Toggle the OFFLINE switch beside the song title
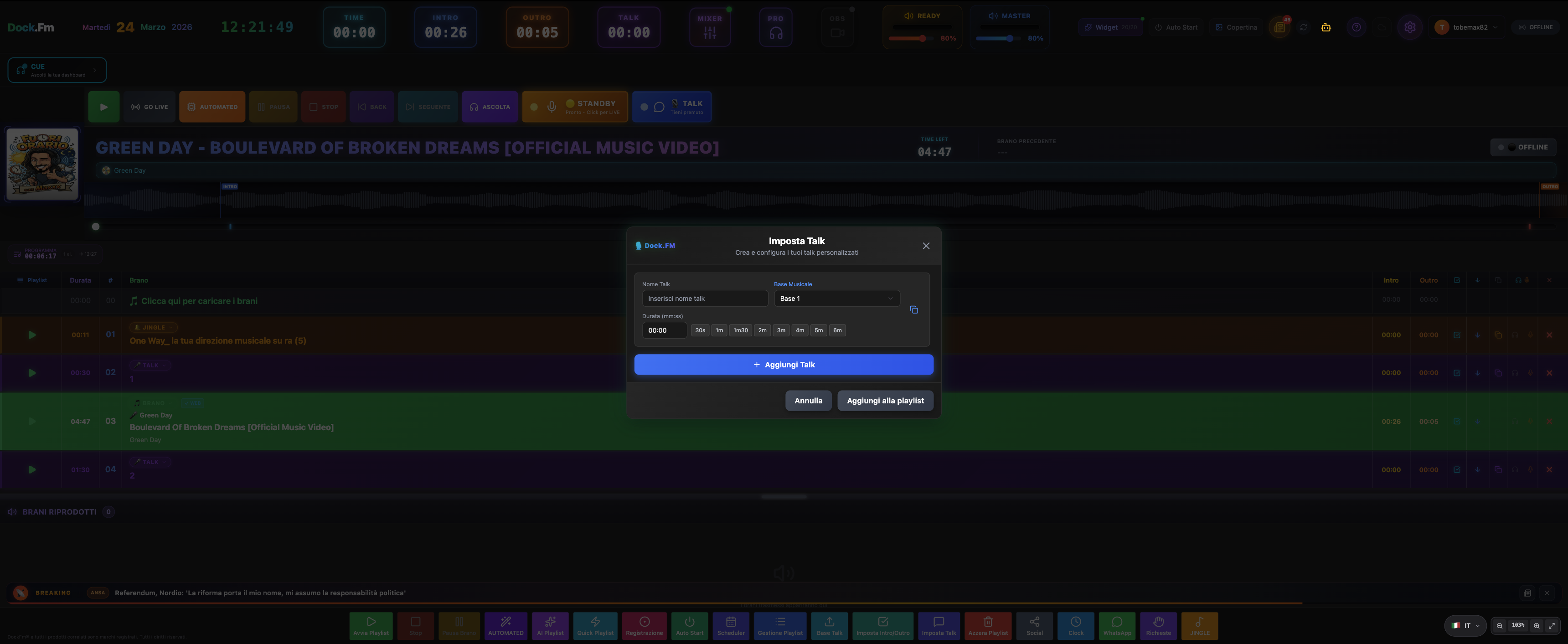Image resolution: width=1568 pixels, height=644 pixels. [x=1523, y=147]
